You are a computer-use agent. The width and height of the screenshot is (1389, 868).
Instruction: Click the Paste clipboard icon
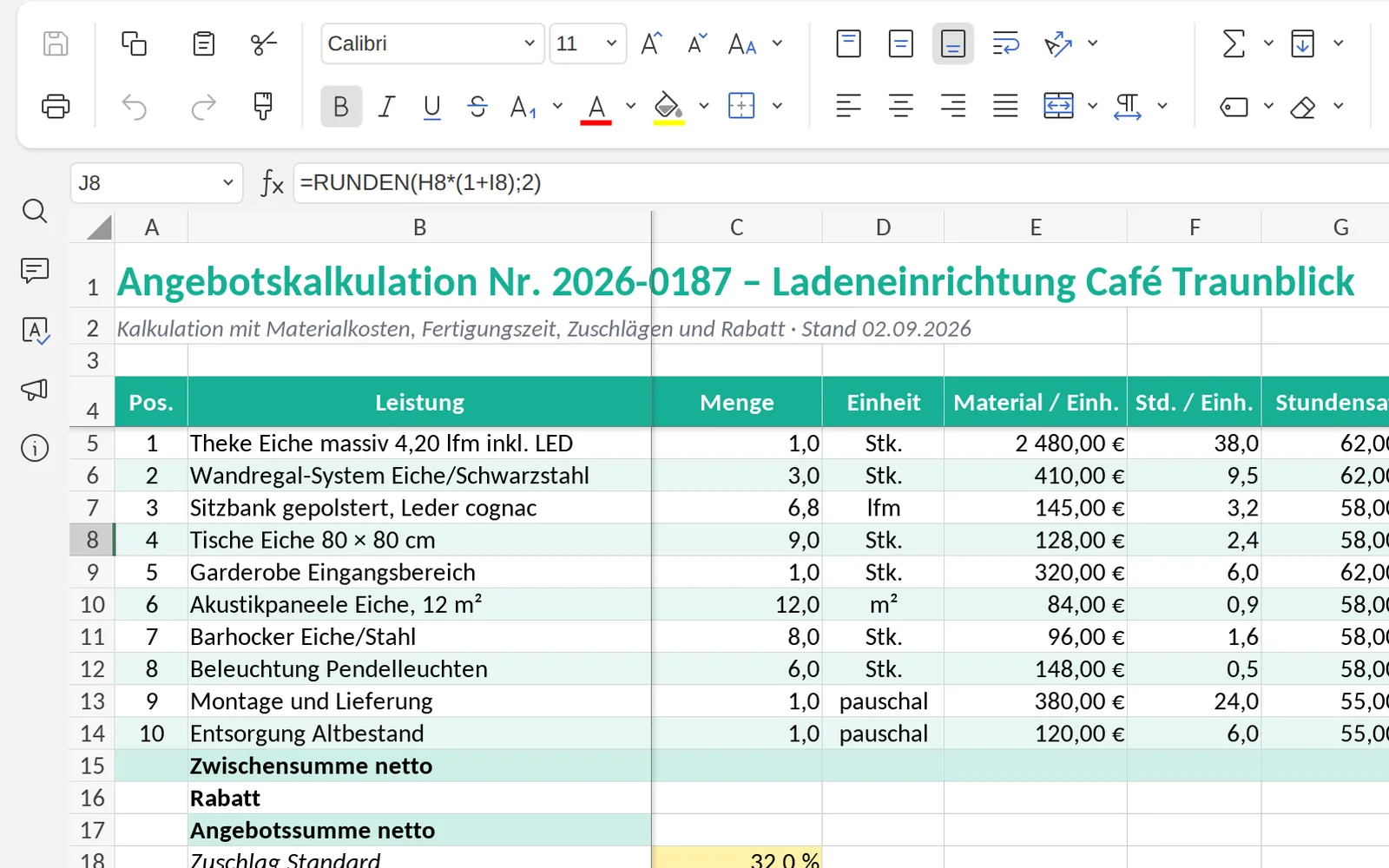pyautogui.click(x=203, y=43)
